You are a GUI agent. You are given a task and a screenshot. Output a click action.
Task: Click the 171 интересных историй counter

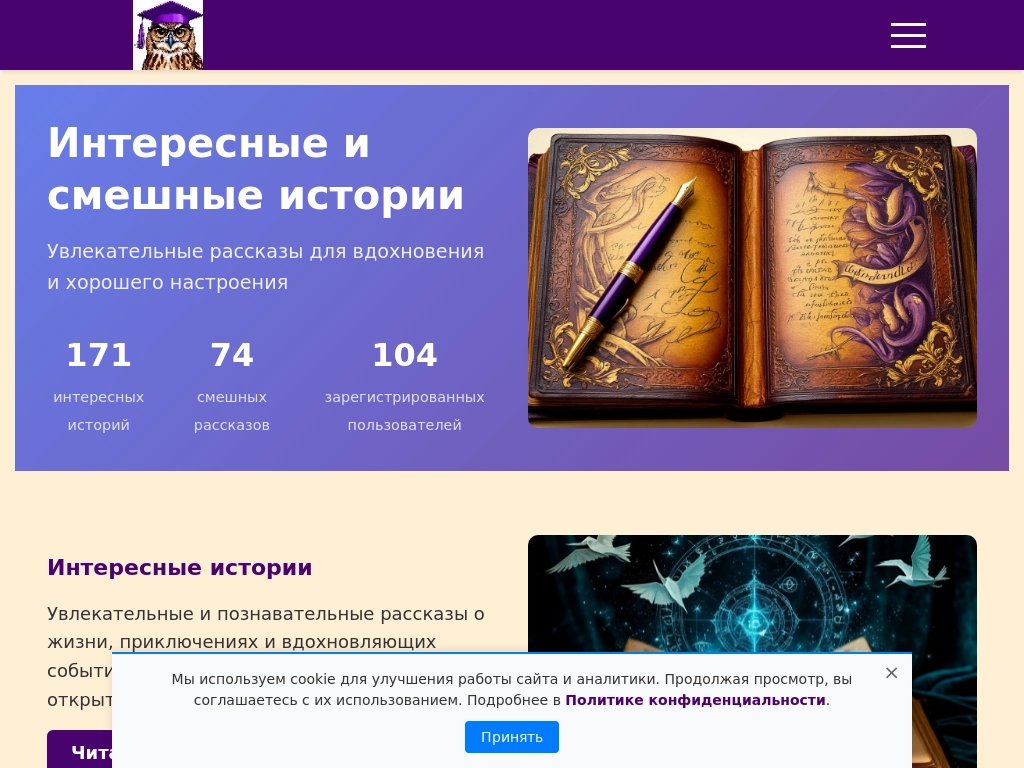tap(99, 385)
